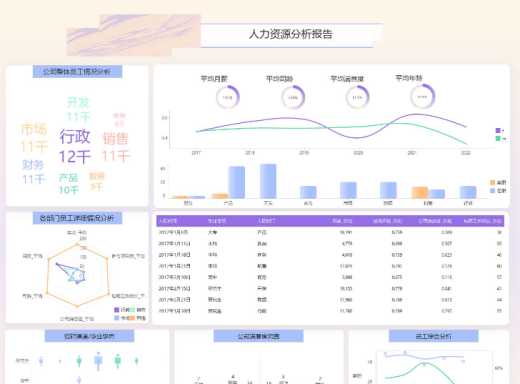The image size is (520, 384).
Task: Click the 平均司龄 circular gauge
Action: coord(293,97)
